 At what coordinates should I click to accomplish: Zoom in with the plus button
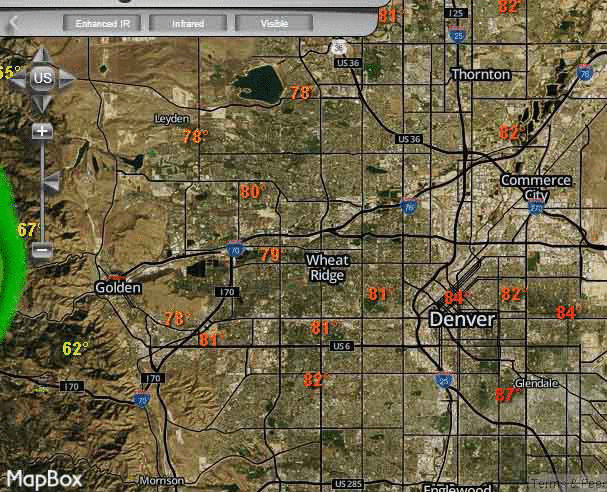pyautogui.click(x=41, y=131)
